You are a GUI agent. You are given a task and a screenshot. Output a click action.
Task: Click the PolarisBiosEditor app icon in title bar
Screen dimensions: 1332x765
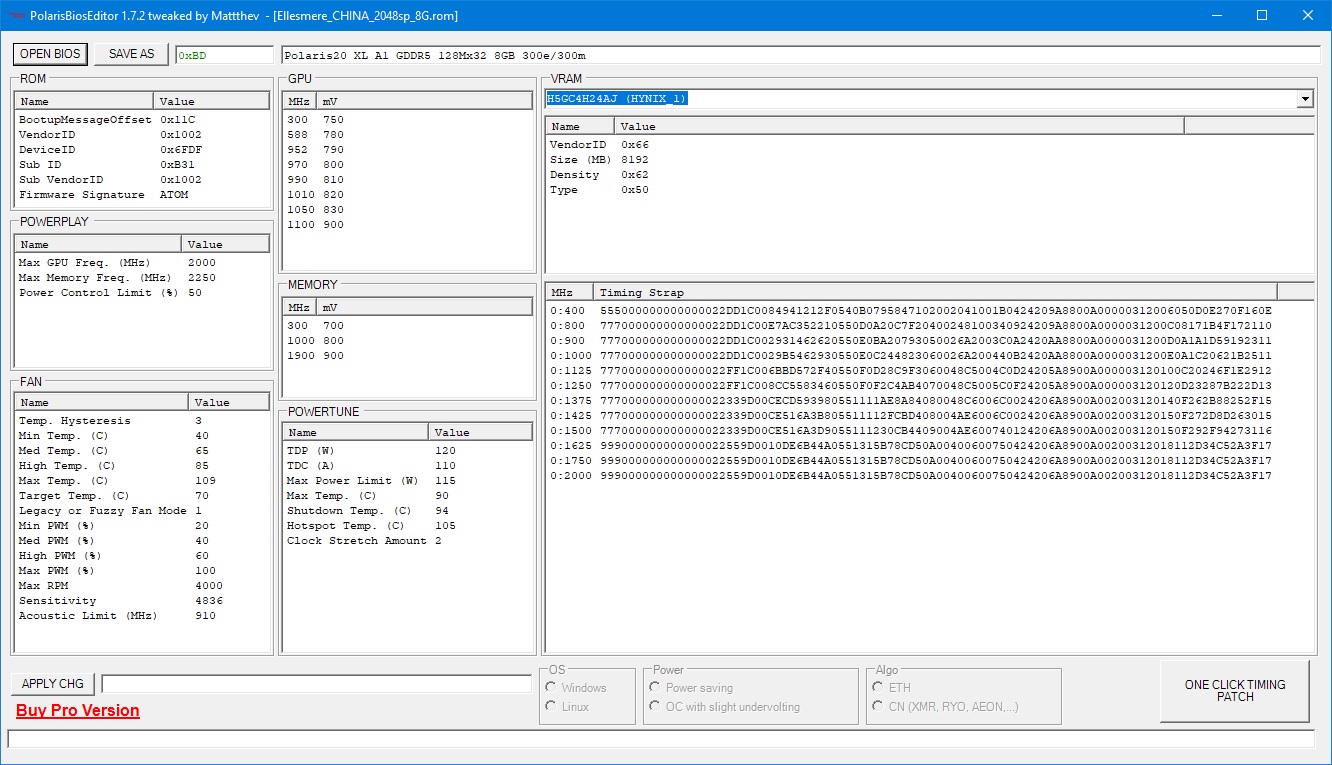(x=15, y=16)
